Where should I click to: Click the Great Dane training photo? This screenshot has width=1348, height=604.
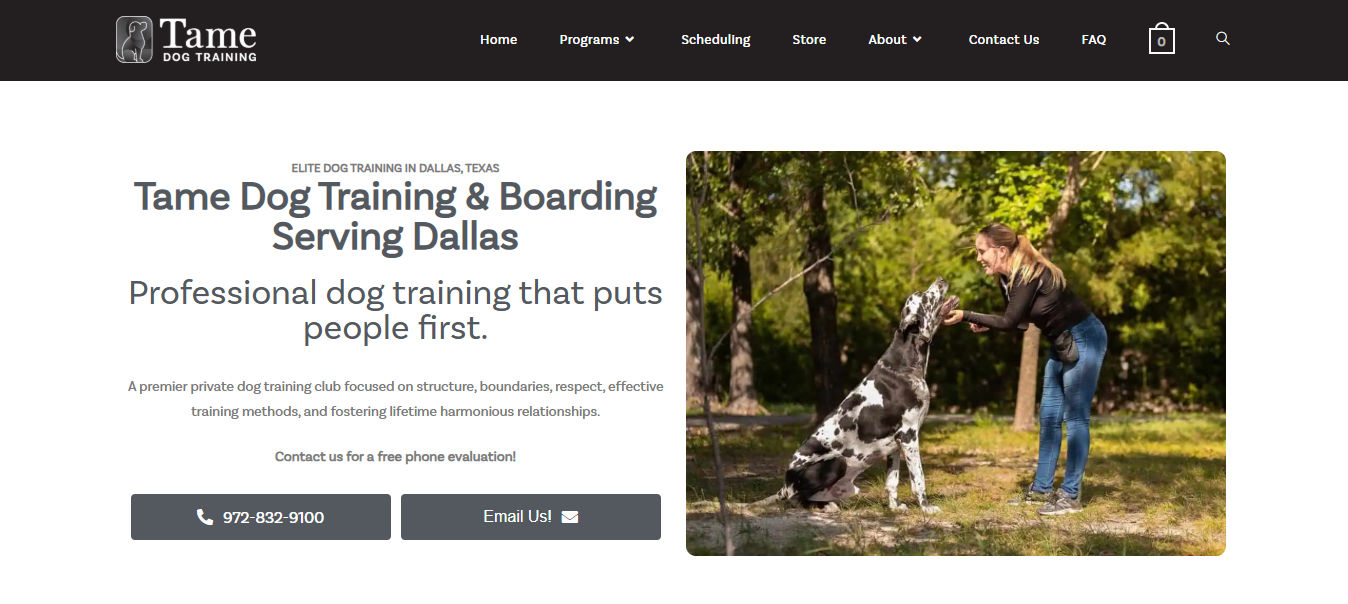(955, 353)
